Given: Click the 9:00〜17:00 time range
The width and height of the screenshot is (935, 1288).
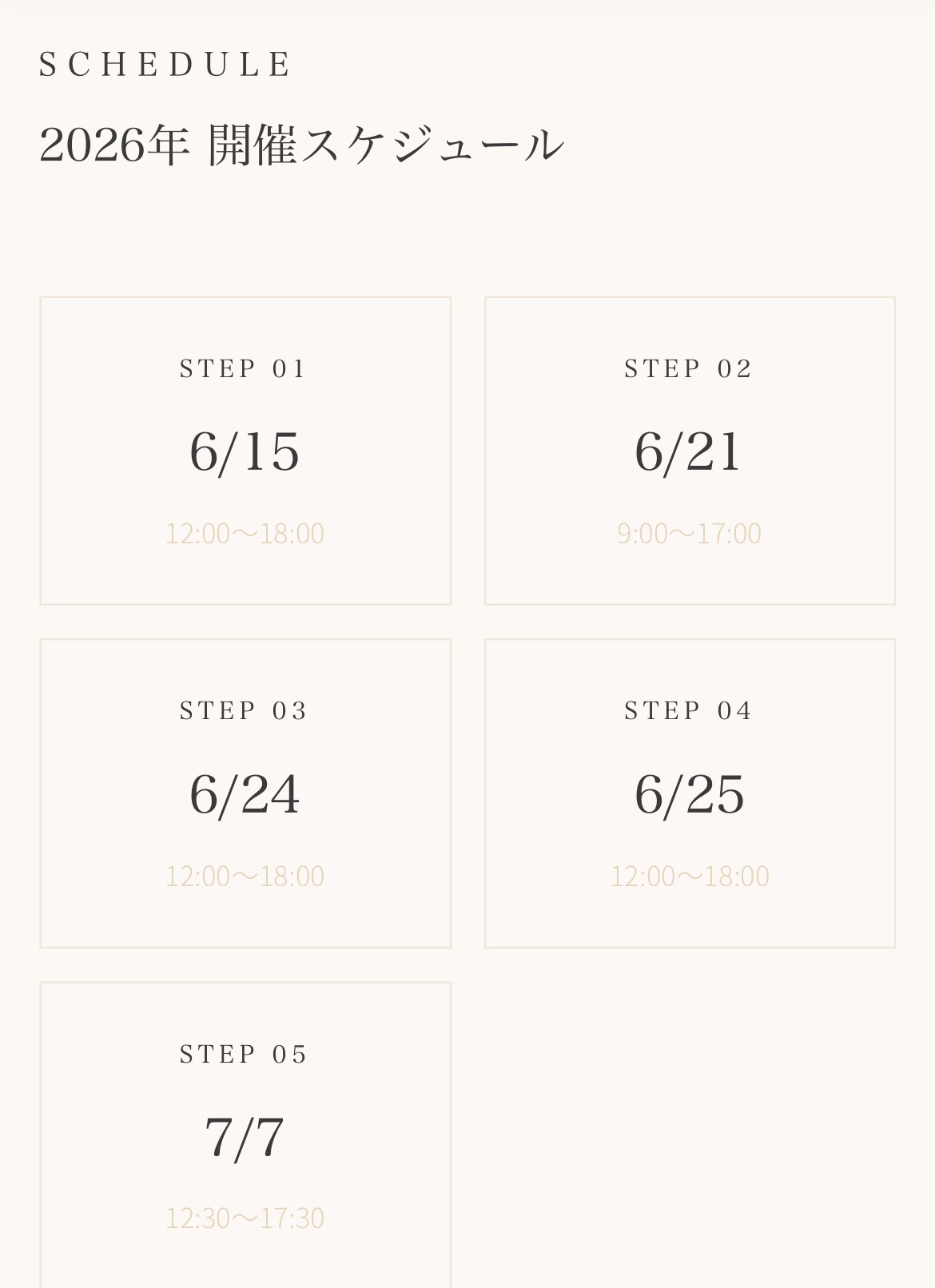Looking at the screenshot, I should (x=689, y=534).
